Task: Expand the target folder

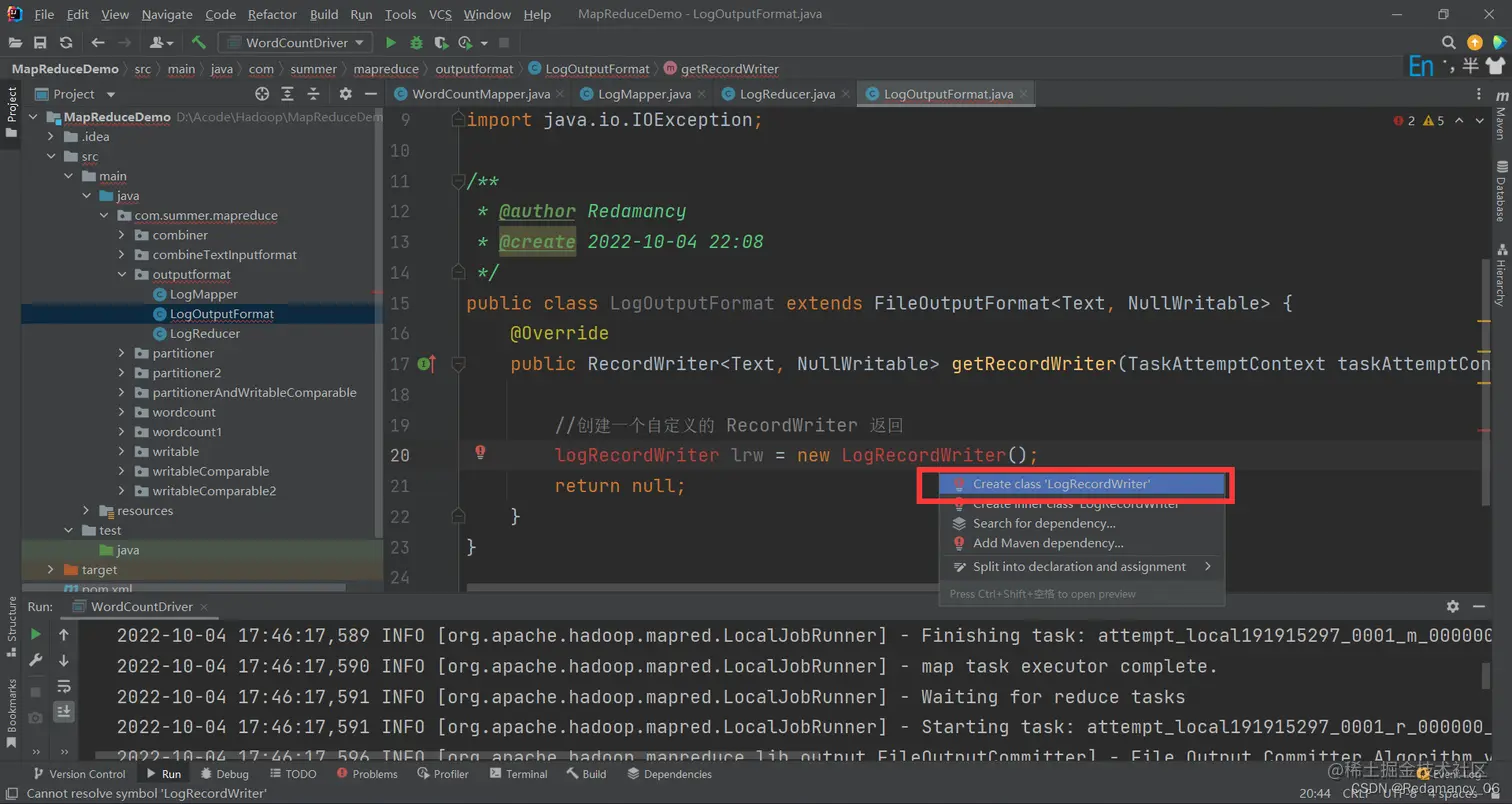Action: tap(50, 569)
